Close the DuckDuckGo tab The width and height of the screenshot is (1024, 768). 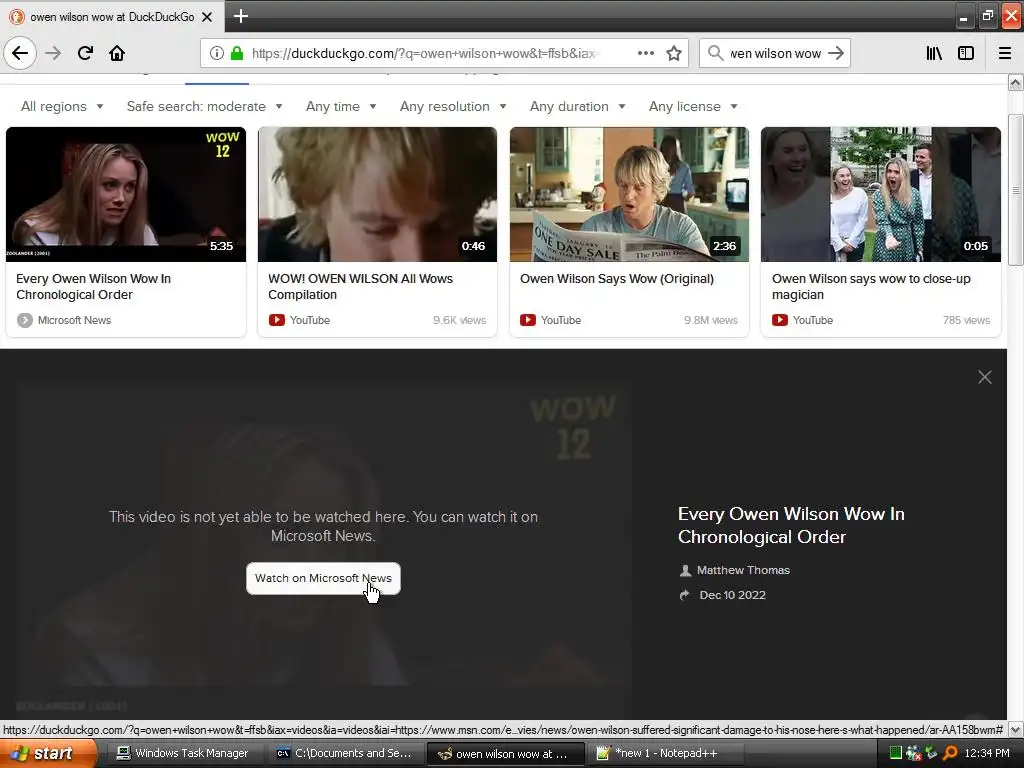tap(207, 17)
